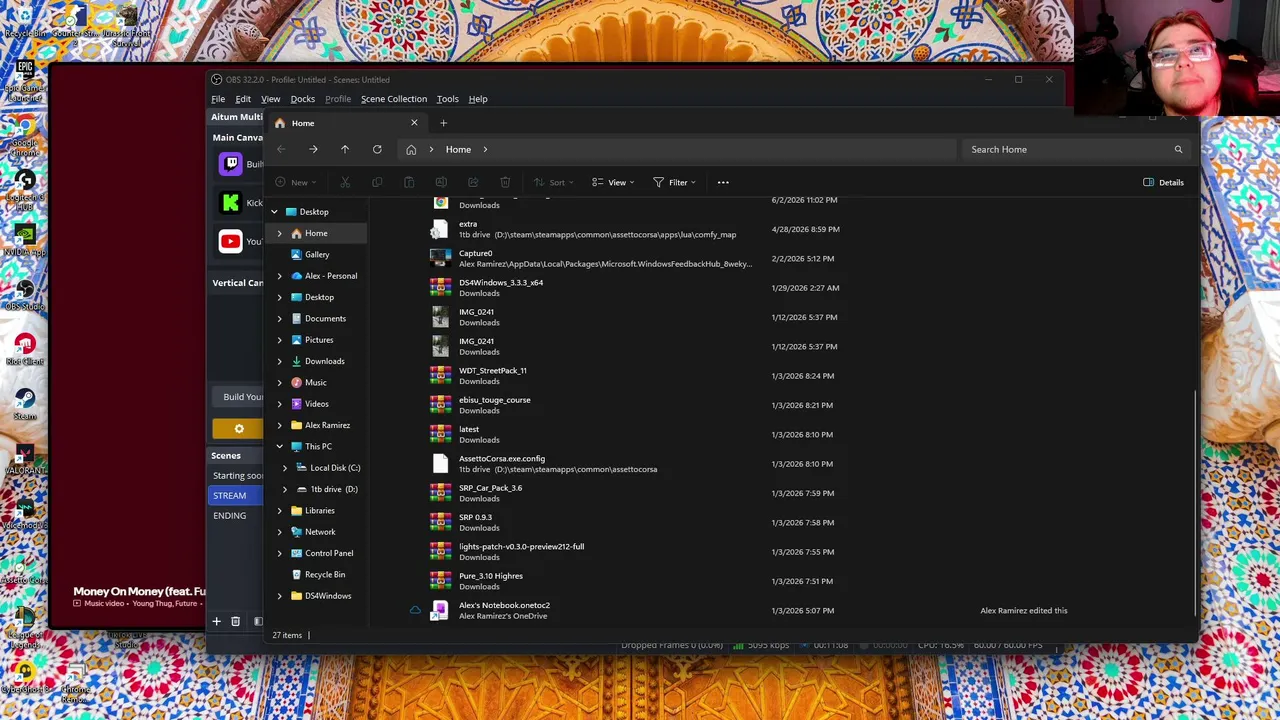Select Gallery in the navigation pane
The height and width of the screenshot is (720, 1280).
pos(317,254)
